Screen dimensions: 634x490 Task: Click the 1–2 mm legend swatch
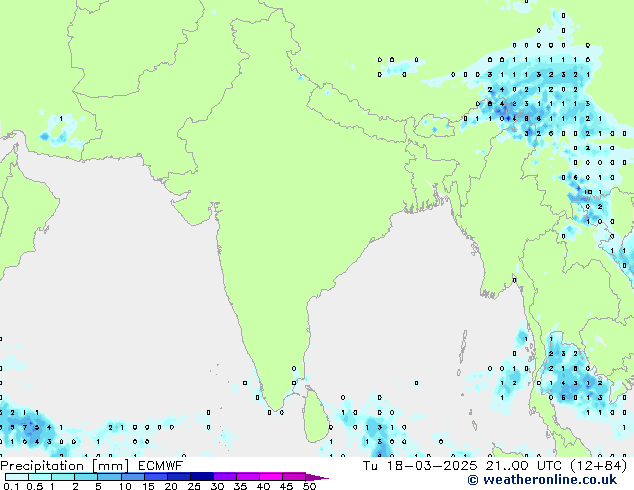(x=63, y=477)
